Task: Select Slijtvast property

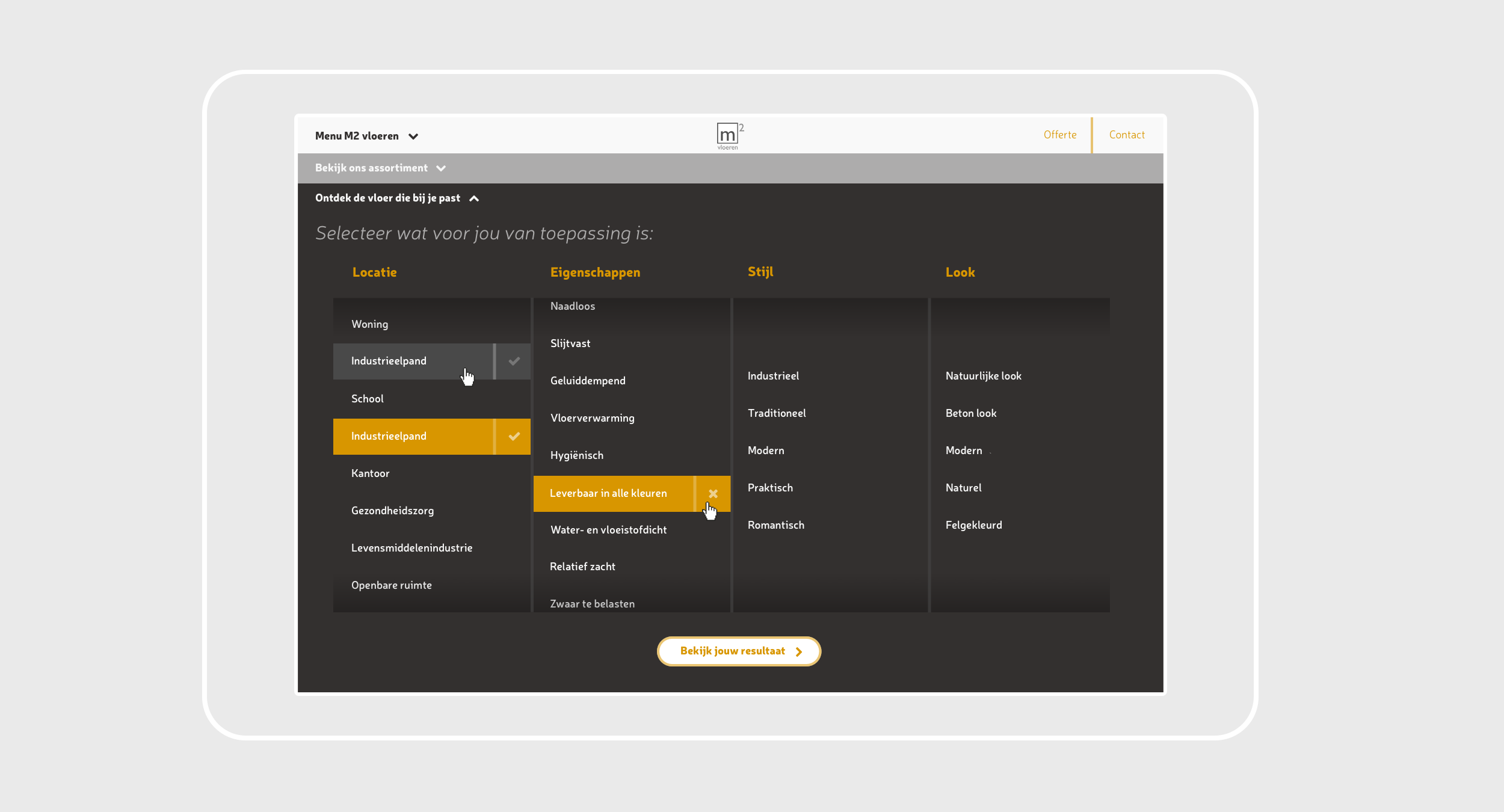Action: pos(570,343)
